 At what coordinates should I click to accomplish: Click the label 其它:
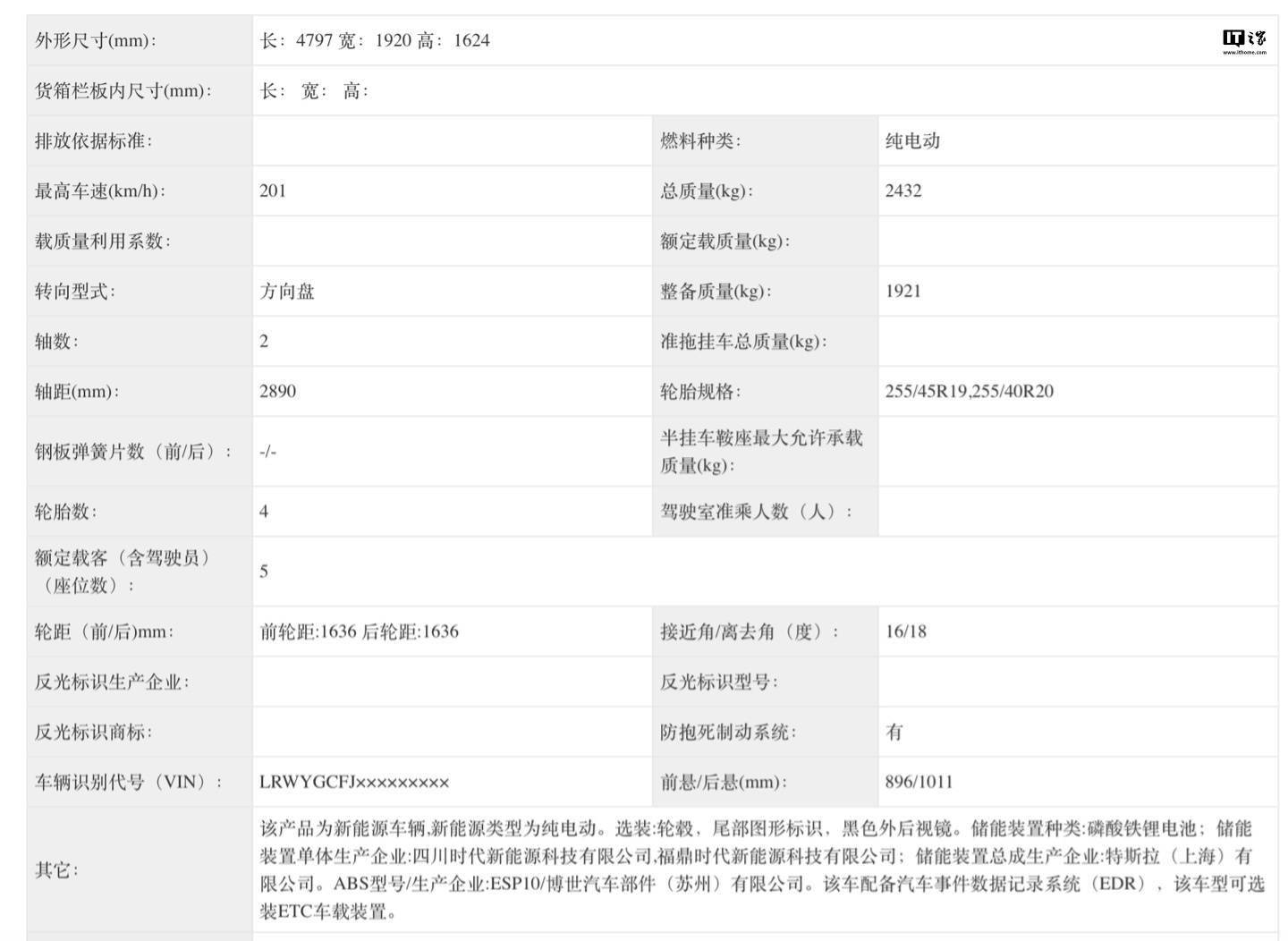coord(57,870)
